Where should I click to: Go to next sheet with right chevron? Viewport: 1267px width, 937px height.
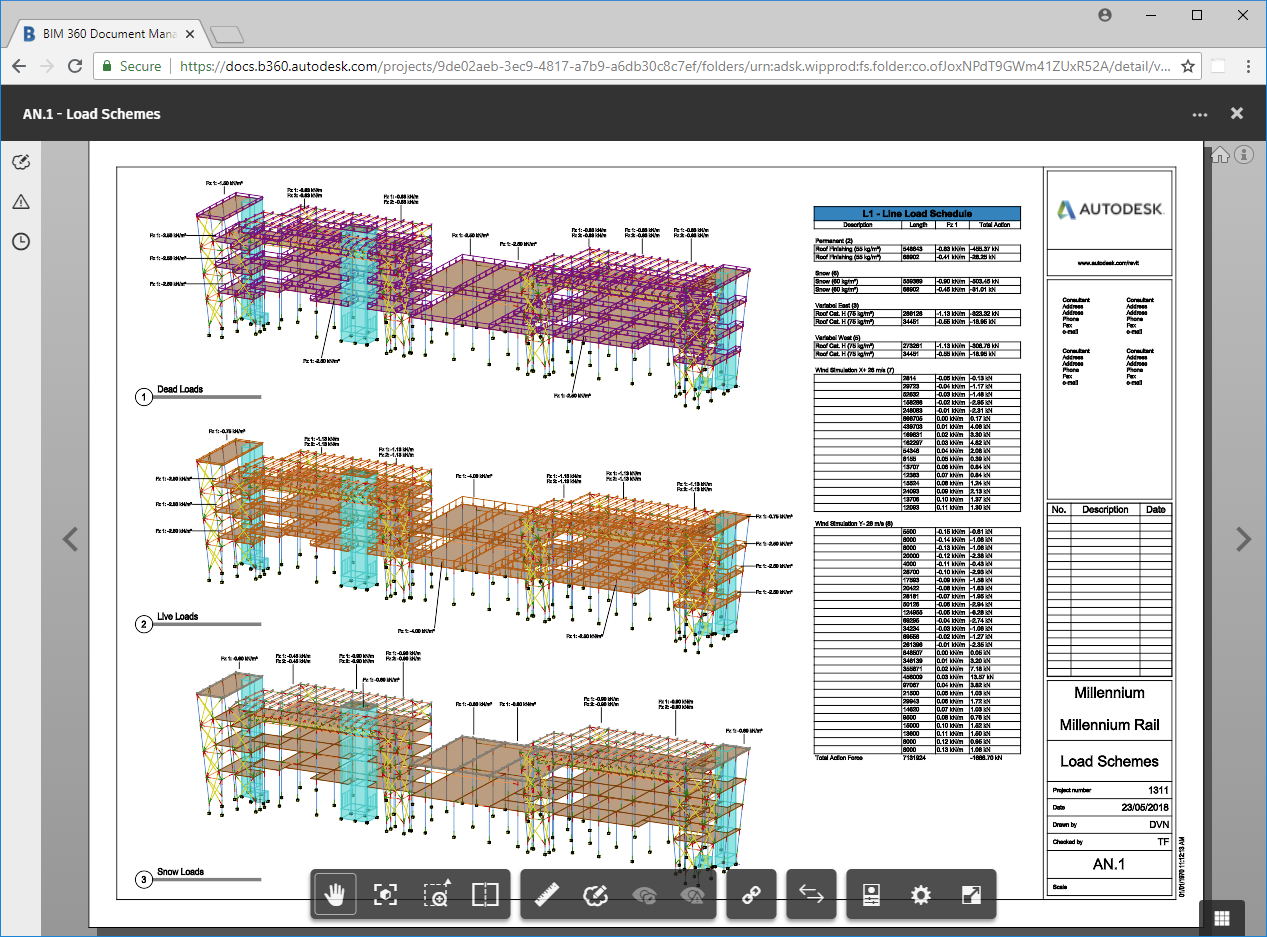click(x=1243, y=540)
